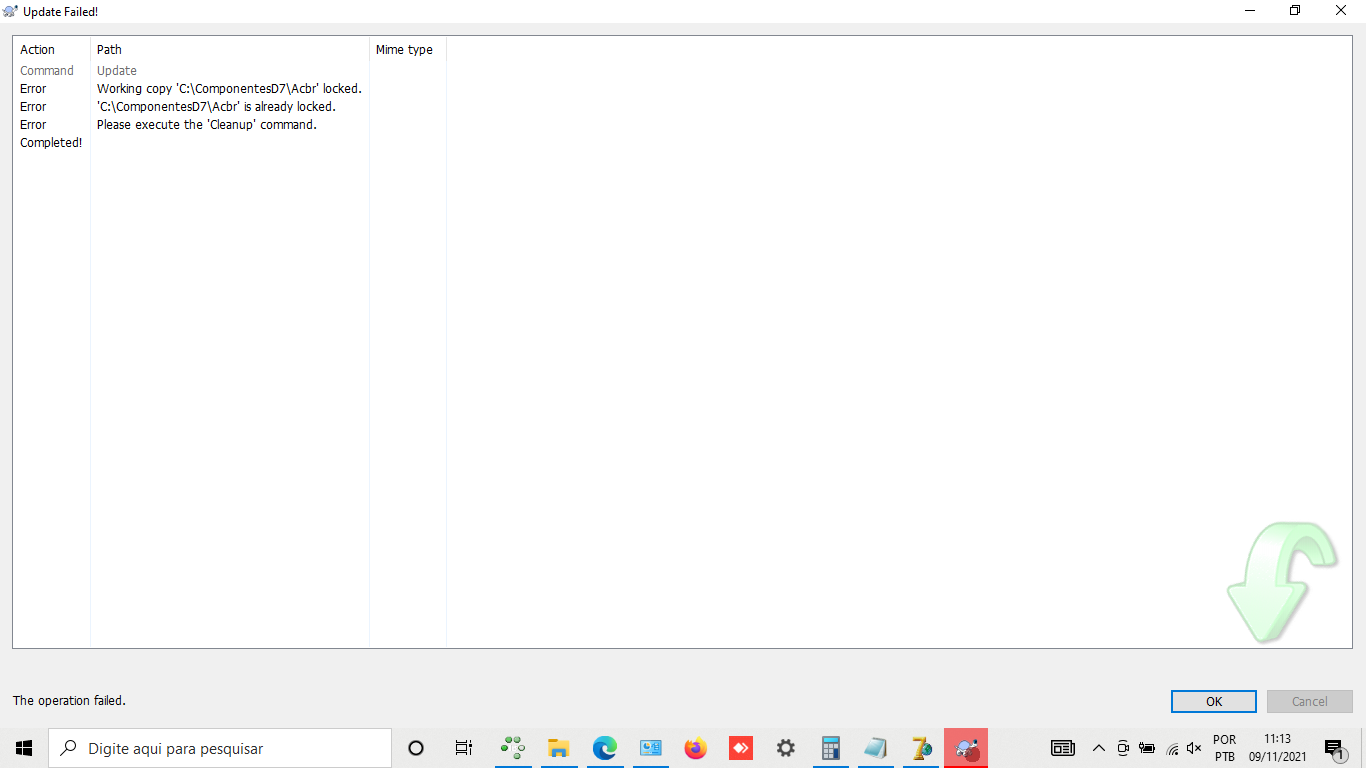The width and height of the screenshot is (1366, 768).
Task: Open Cortana circle icon
Action: [416, 748]
